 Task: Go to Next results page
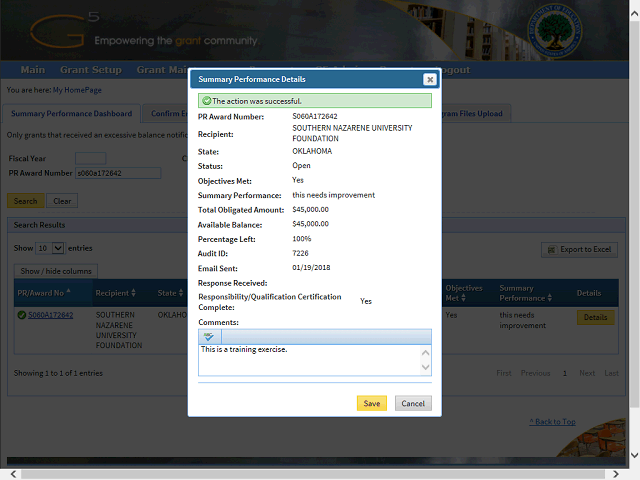click(x=587, y=373)
